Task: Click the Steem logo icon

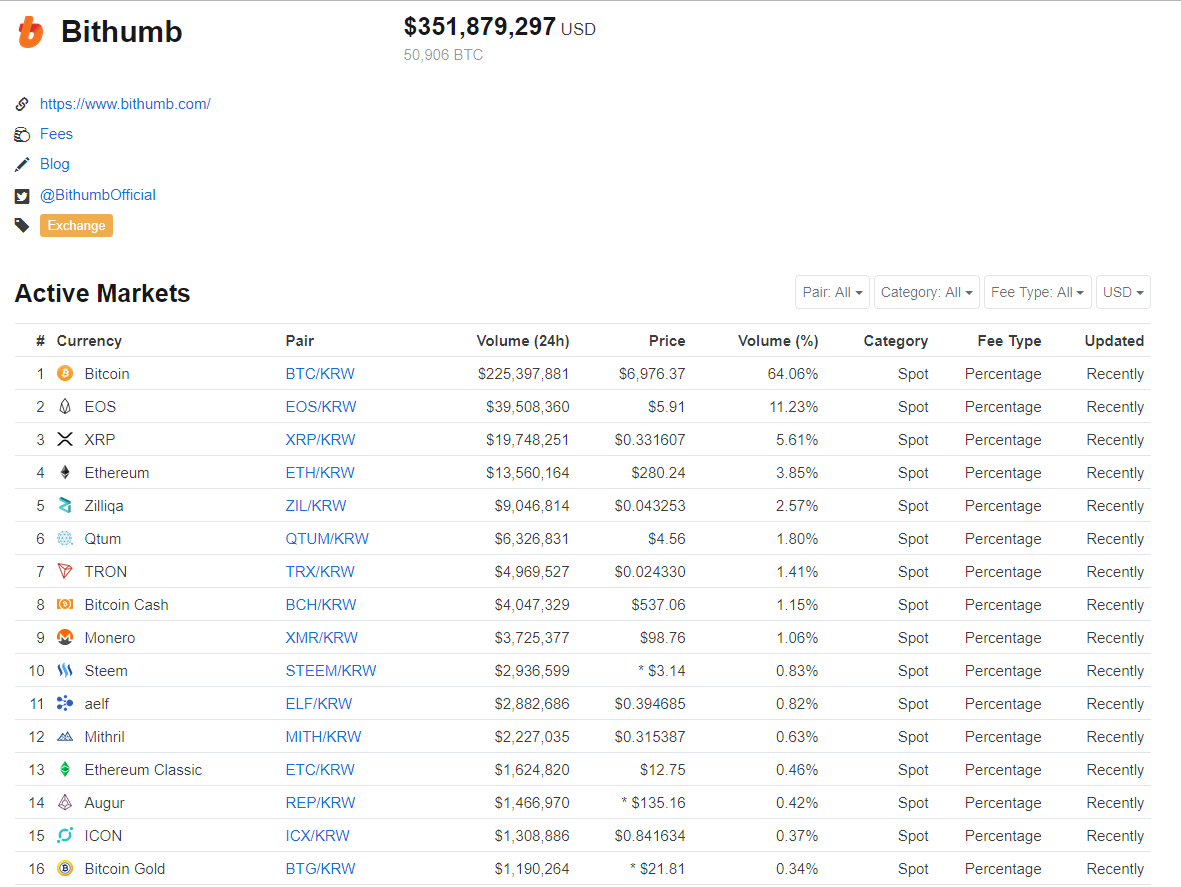Action: click(65, 671)
